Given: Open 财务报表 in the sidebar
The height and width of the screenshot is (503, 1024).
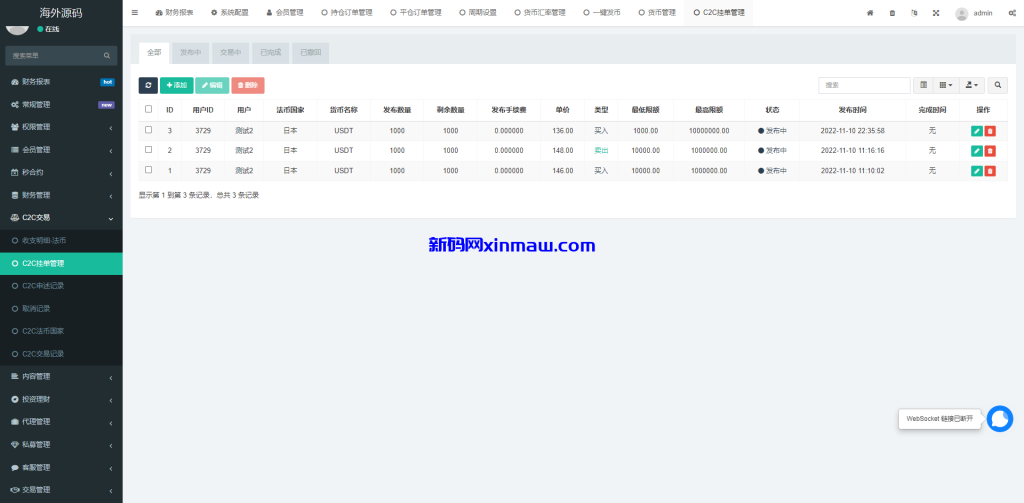Looking at the screenshot, I should [x=61, y=82].
